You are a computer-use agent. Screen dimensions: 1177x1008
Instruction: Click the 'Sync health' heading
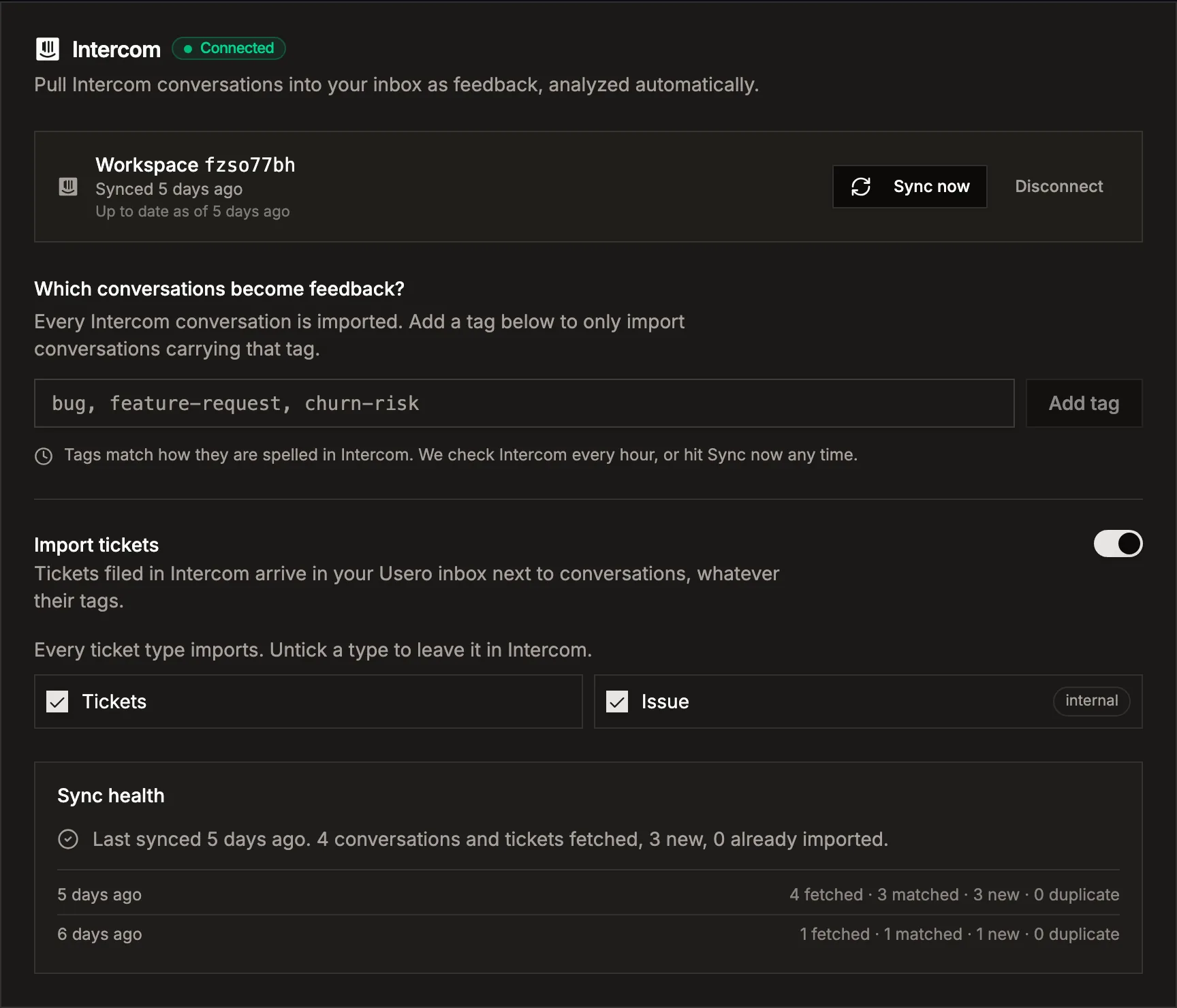[x=111, y=796]
